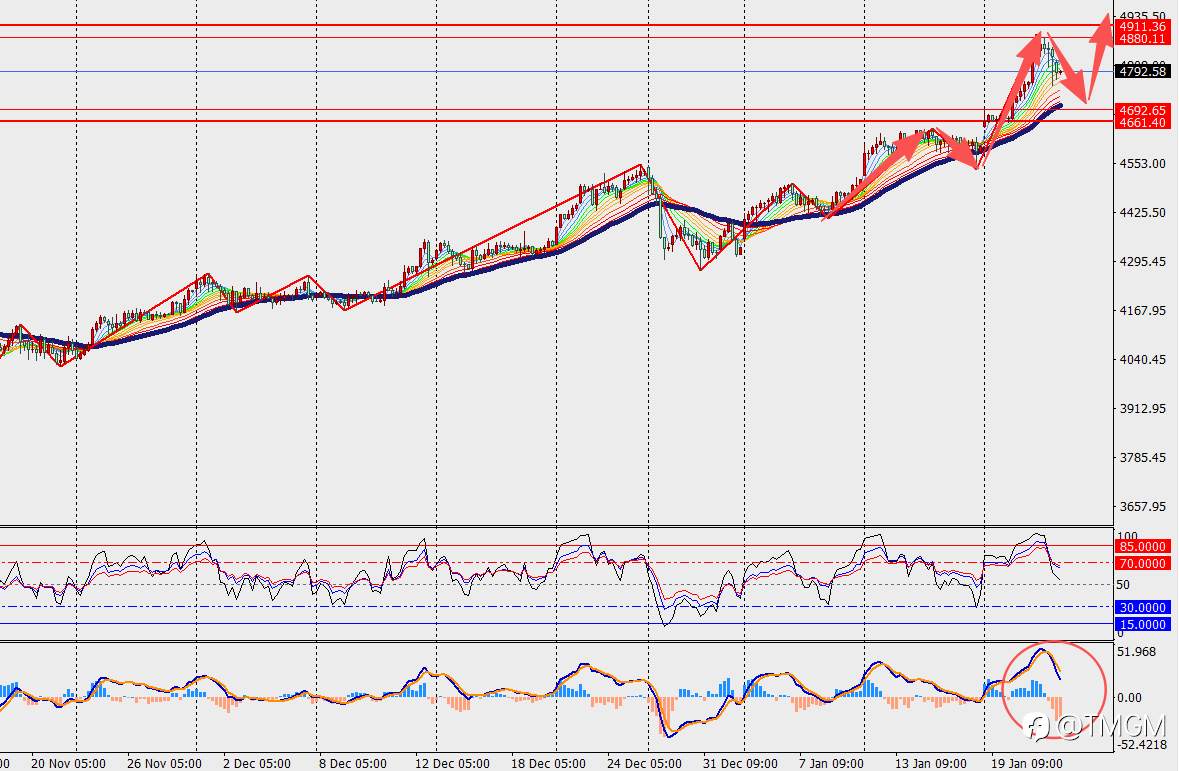Click the 7 Jan 09:00 time label

click(832, 763)
